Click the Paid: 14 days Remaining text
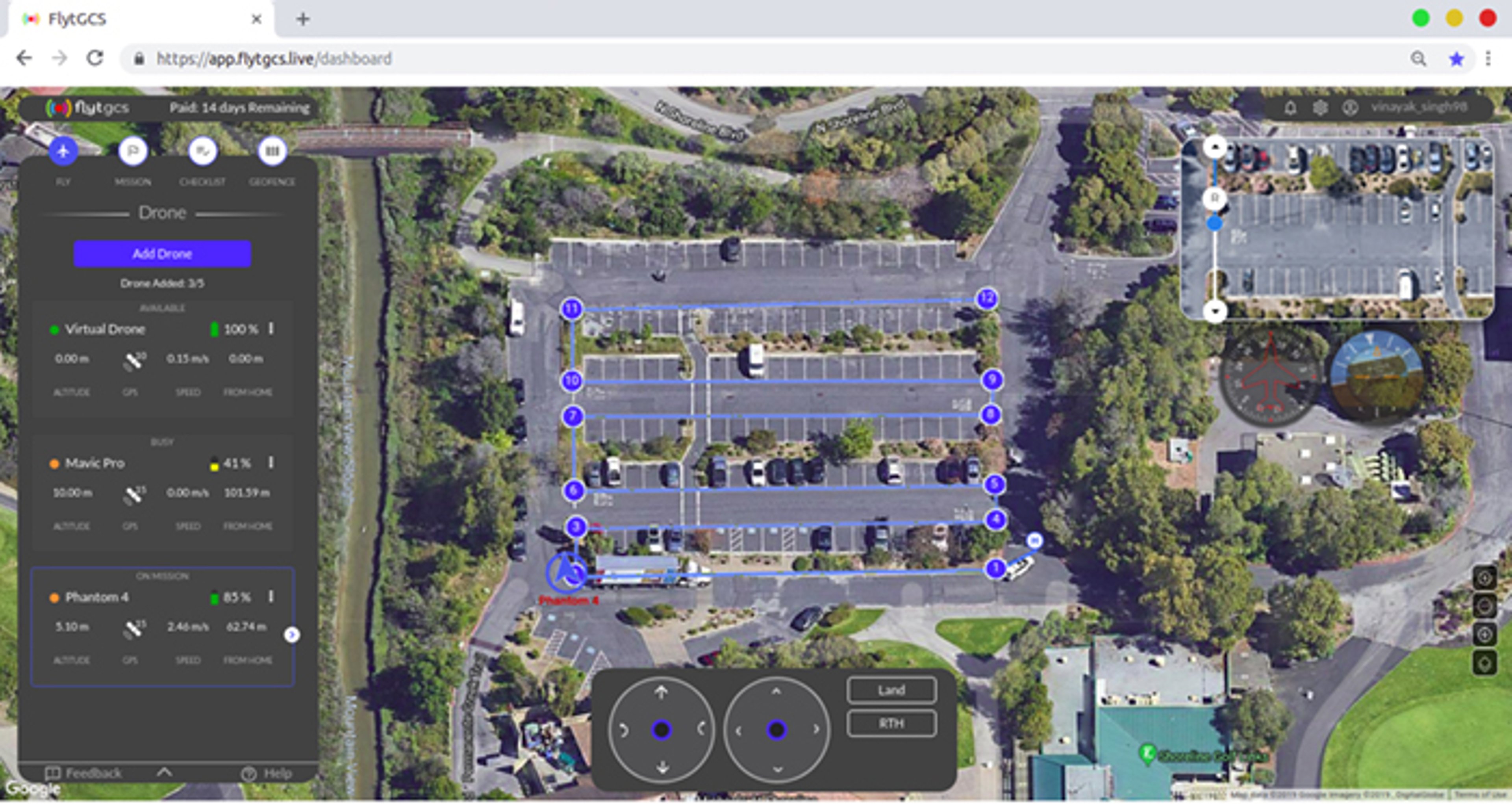Screen dimensions: 1512x804 coord(239,108)
